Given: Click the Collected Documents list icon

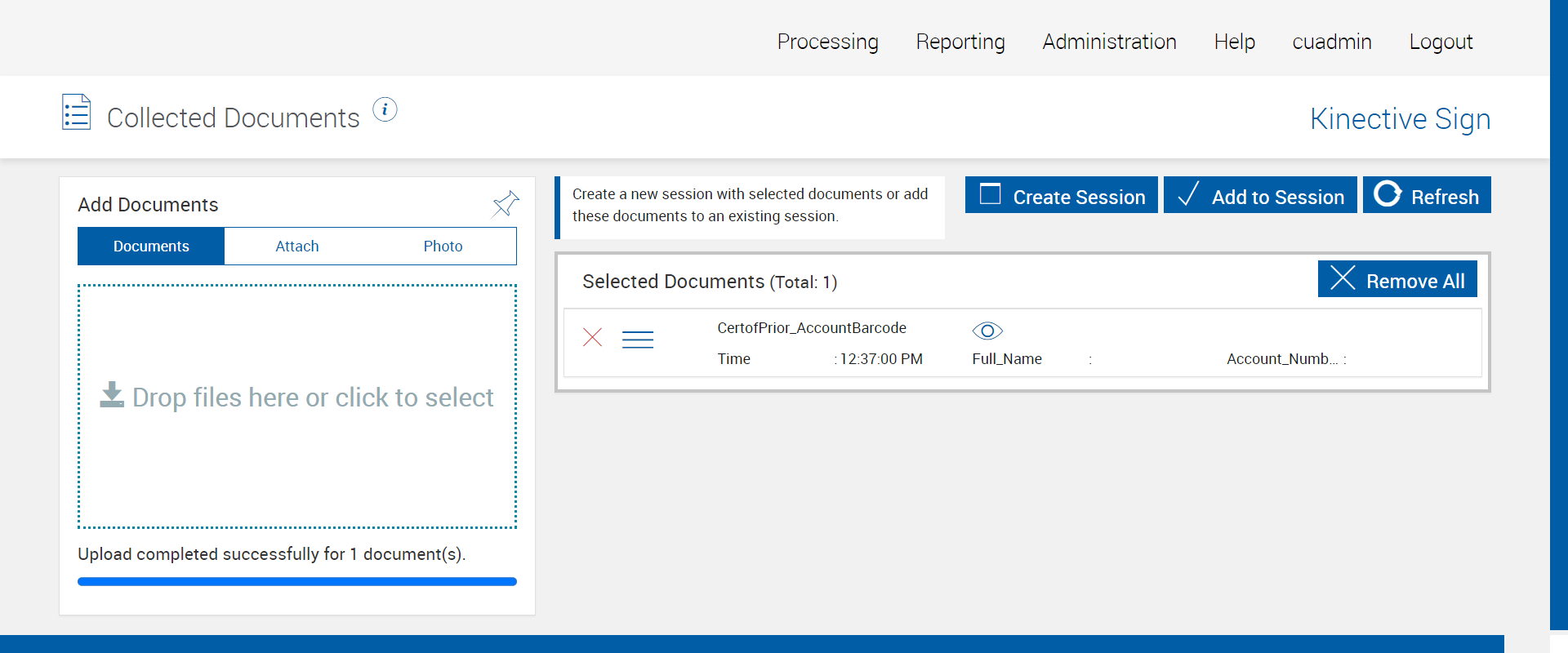Looking at the screenshot, I should coord(76,113).
